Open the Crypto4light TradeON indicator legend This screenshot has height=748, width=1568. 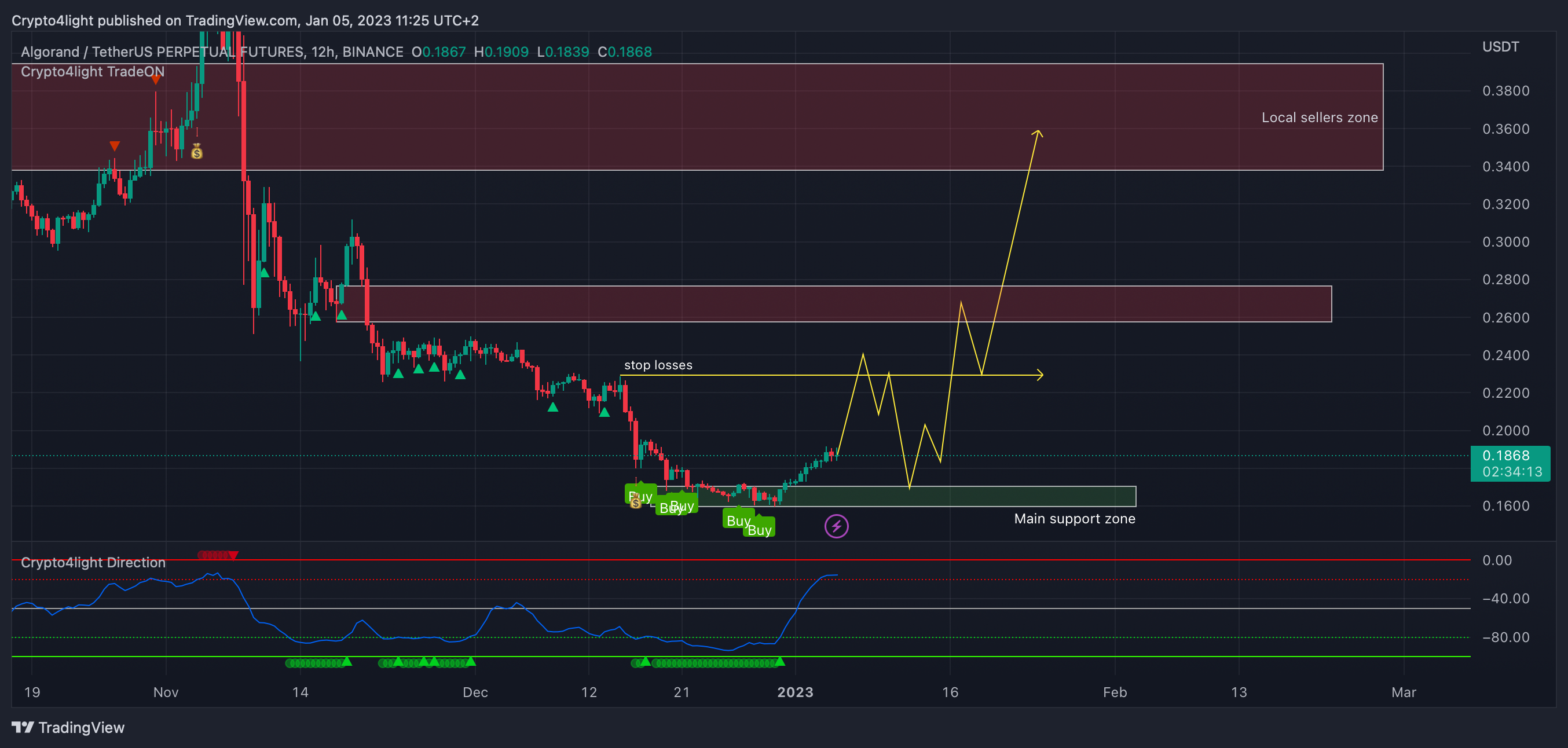point(93,72)
